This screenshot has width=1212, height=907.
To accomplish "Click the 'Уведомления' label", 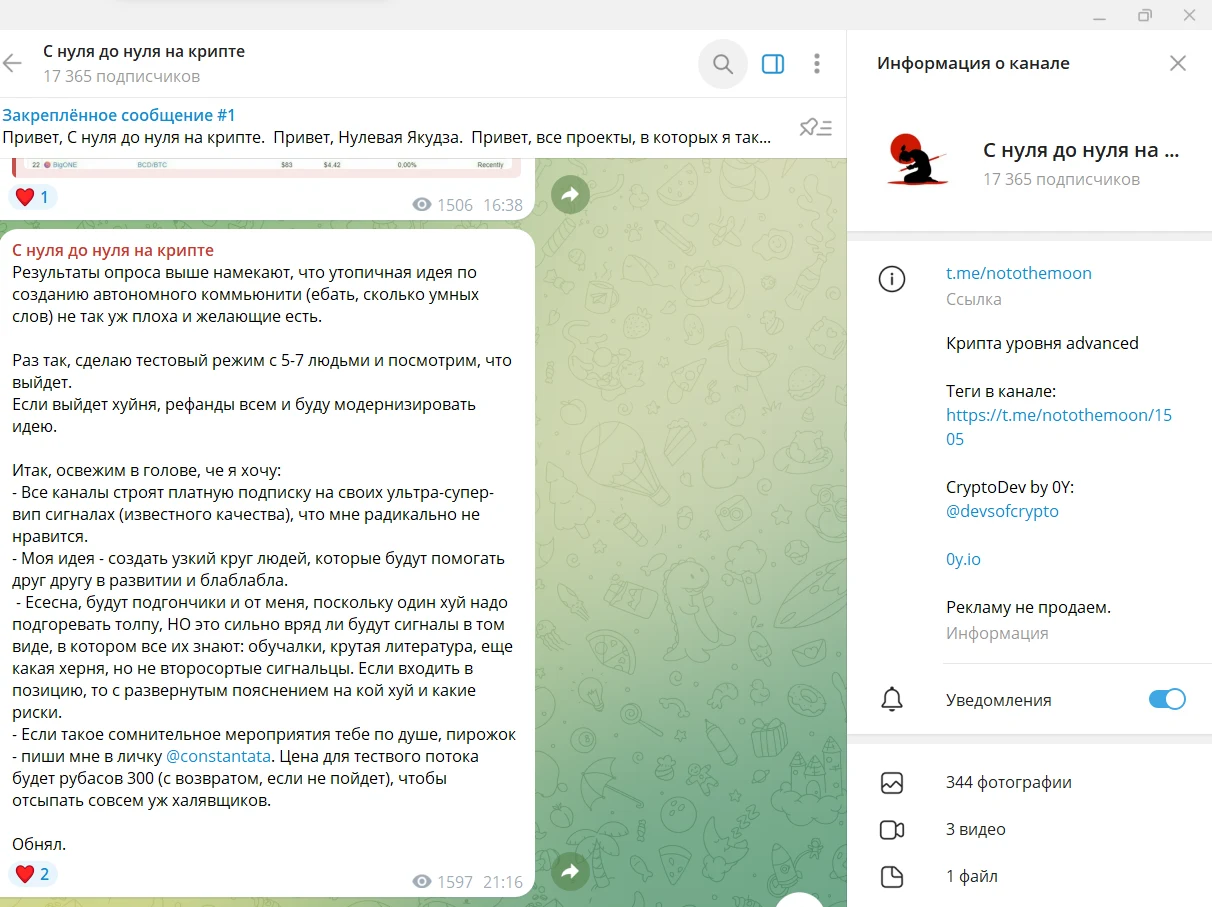I will 998,700.
